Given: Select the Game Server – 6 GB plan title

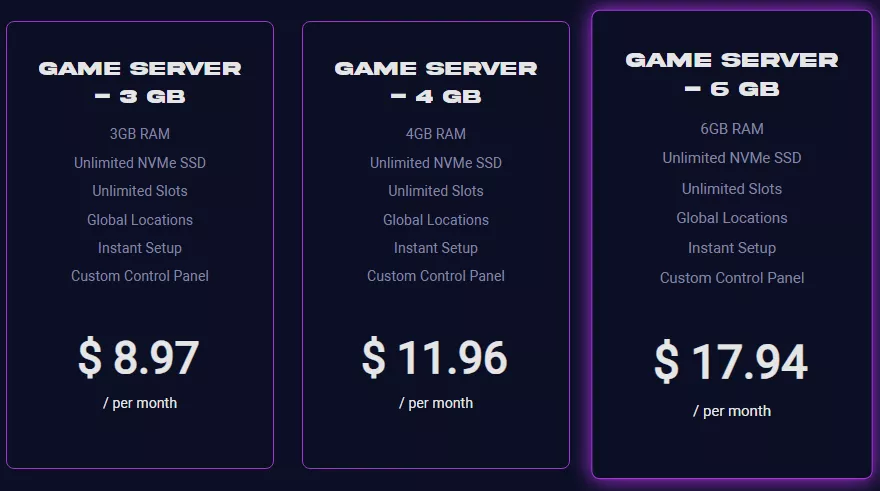Looking at the screenshot, I should click(732, 75).
